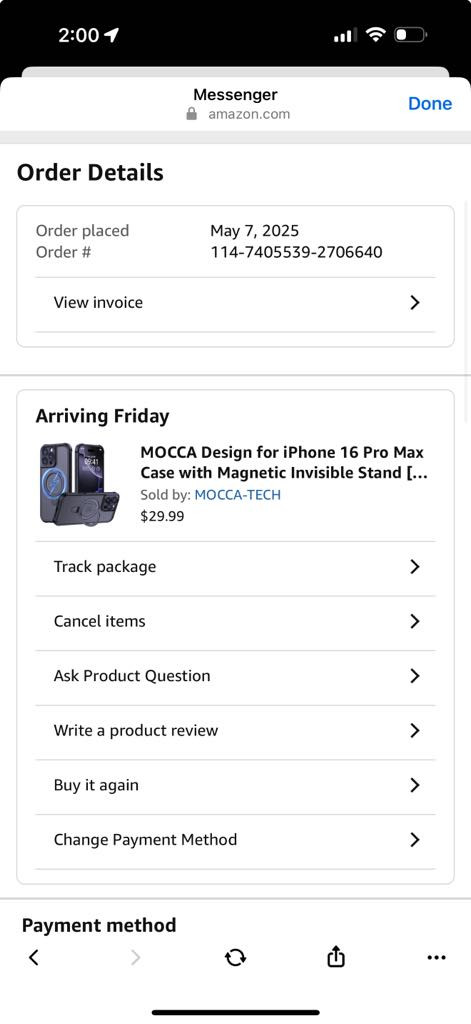Tap the MOCCA phone case thumbnail

pos(80,483)
